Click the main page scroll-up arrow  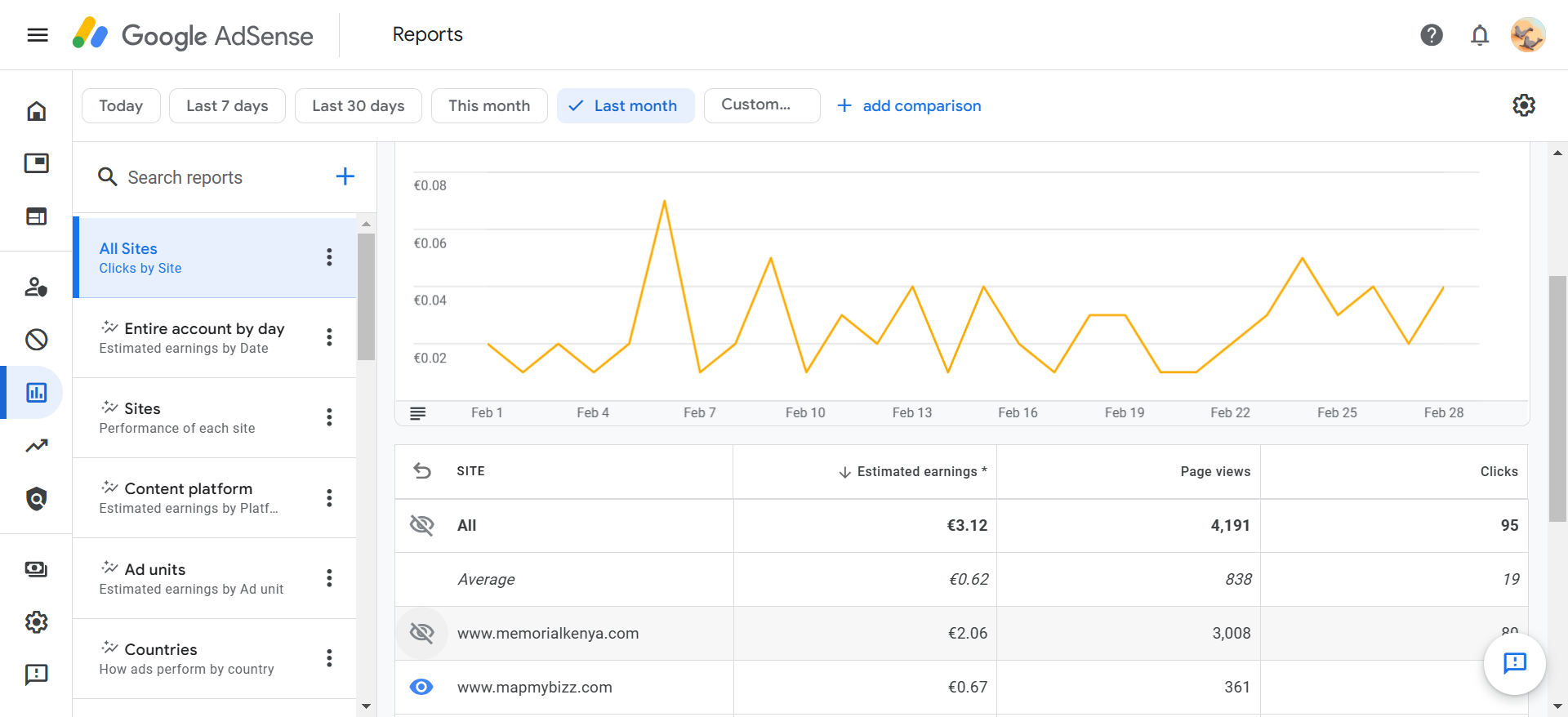coord(1558,153)
